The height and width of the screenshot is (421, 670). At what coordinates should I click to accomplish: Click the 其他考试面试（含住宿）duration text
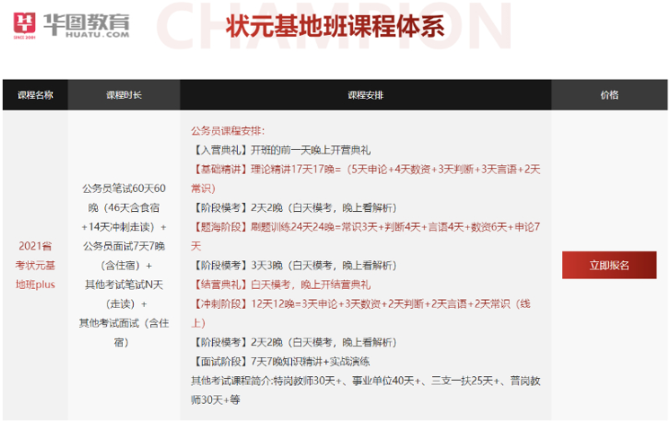(x=124, y=332)
